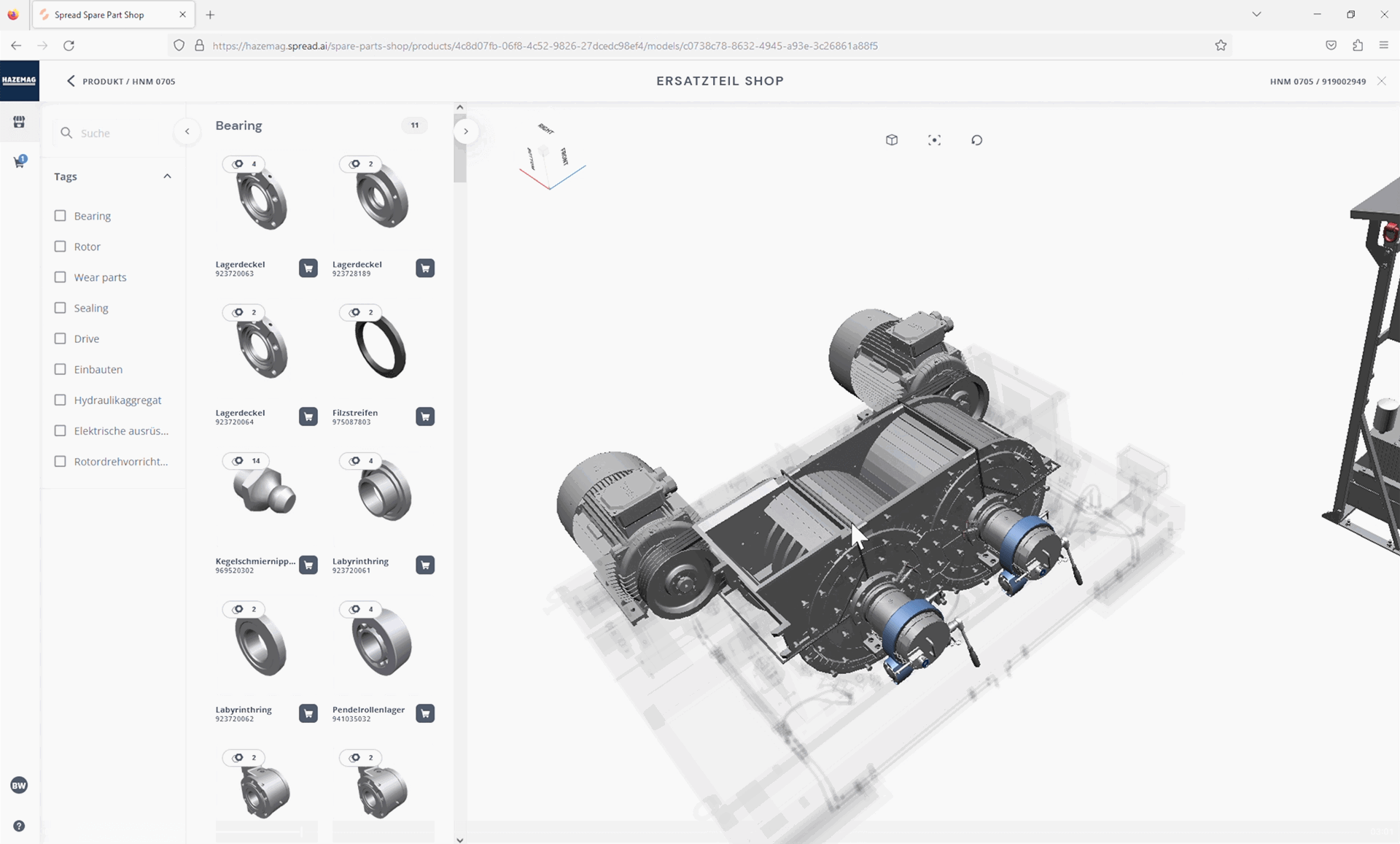
Task: Bookmark this page with star icon
Action: (x=1221, y=45)
